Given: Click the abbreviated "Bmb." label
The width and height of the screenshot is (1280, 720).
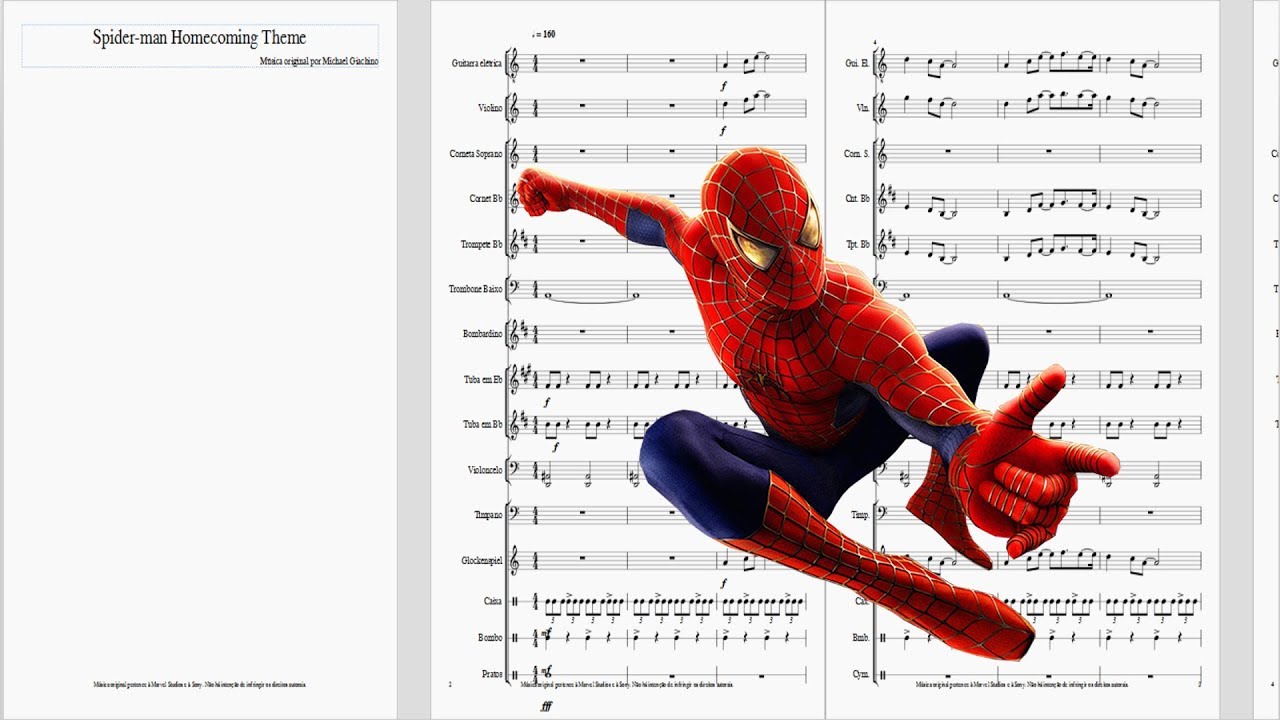Looking at the screenshot, I should point(860,637).
